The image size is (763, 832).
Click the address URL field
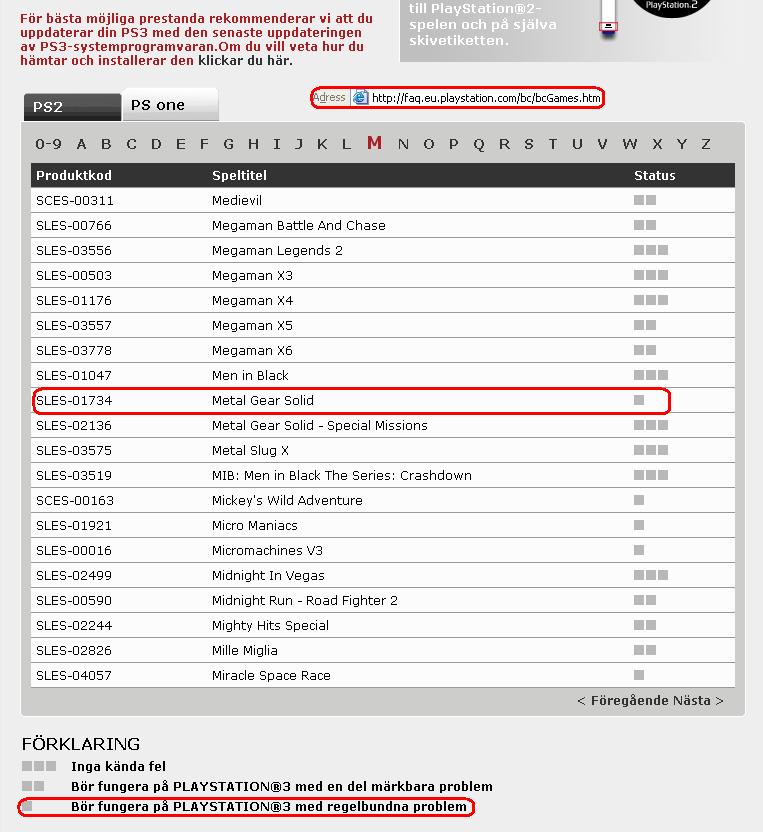click(486, 98)
